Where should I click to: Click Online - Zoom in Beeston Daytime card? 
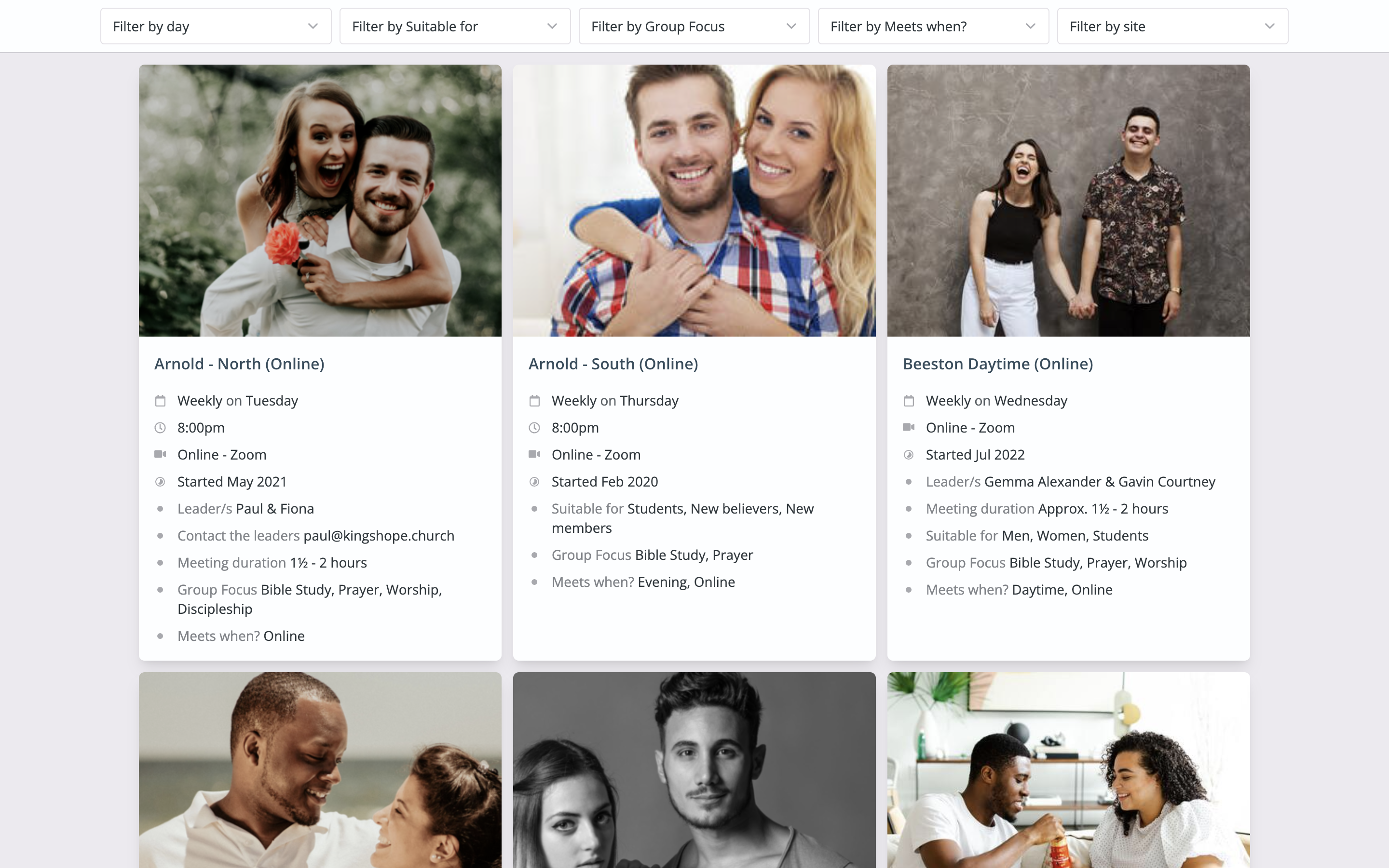970,428
